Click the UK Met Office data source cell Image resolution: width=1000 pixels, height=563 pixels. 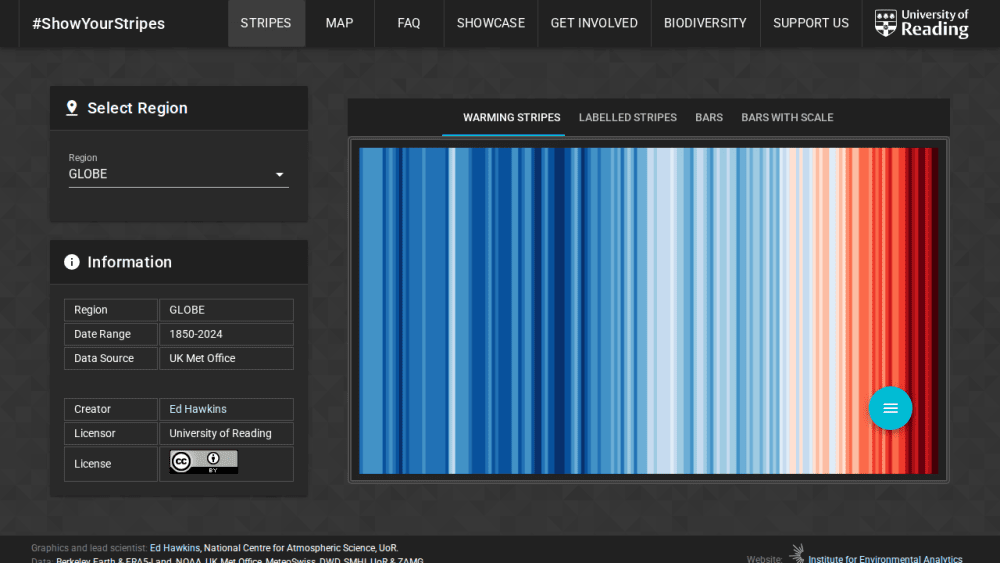[226, 358]
